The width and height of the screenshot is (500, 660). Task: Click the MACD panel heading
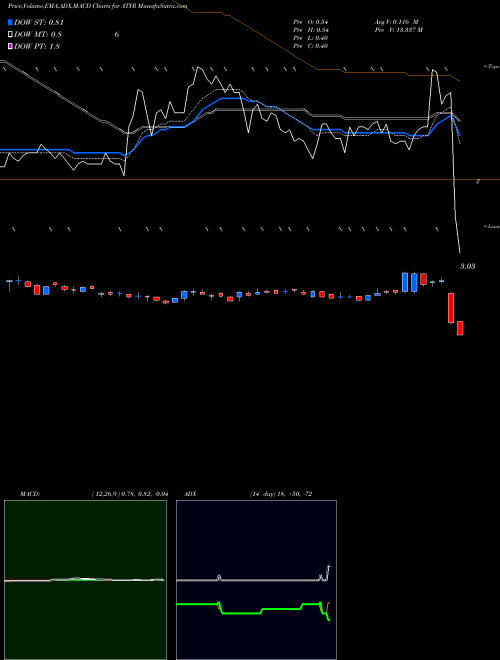pyautogui.click(x=30, y=494)
